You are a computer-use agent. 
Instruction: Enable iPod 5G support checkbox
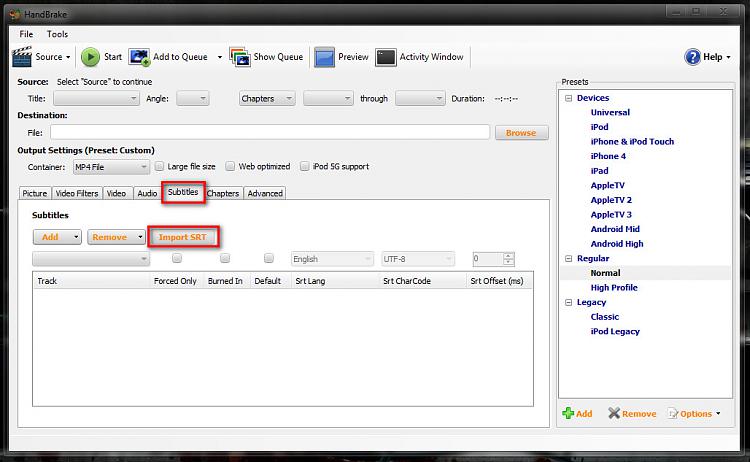(x=304, y=166)
